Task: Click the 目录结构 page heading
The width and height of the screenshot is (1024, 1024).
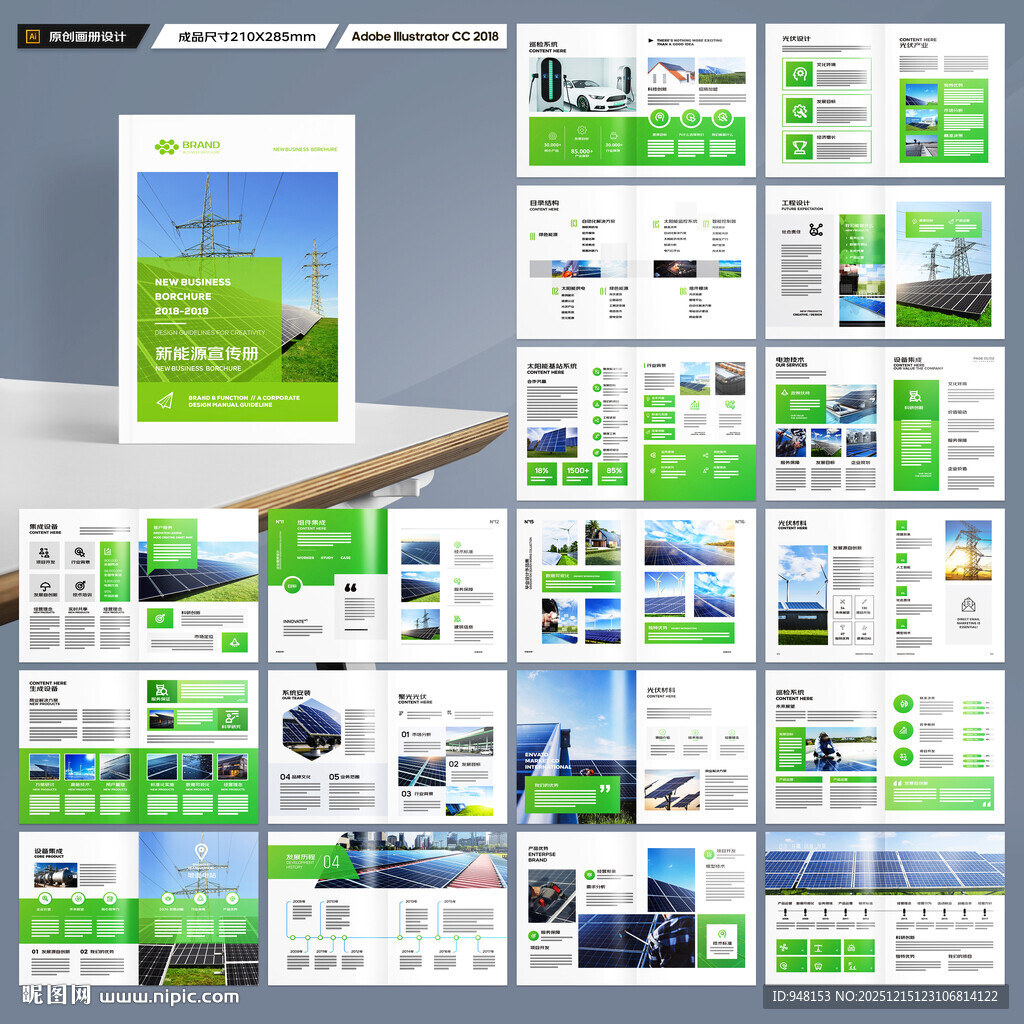Action: (x=544, y=203)
